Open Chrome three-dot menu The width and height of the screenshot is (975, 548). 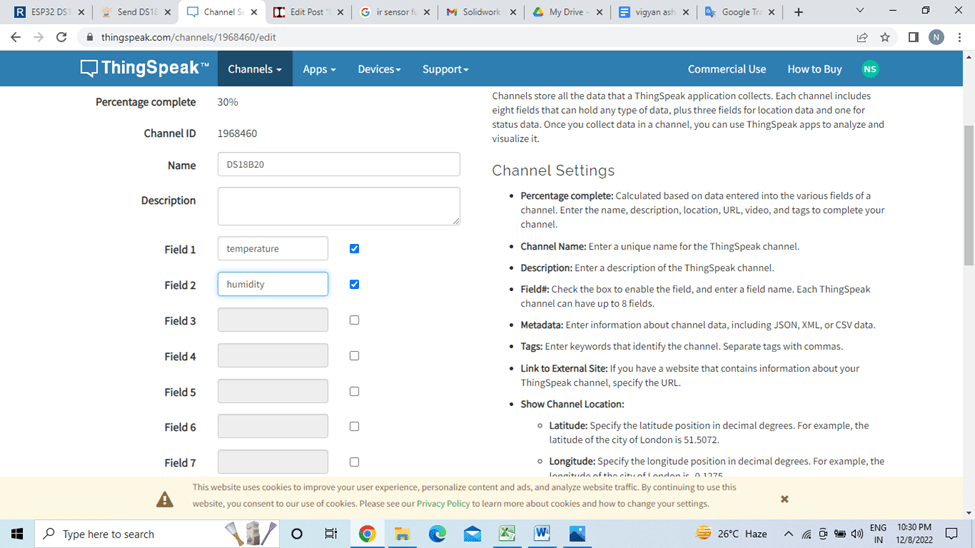(959, 37)
